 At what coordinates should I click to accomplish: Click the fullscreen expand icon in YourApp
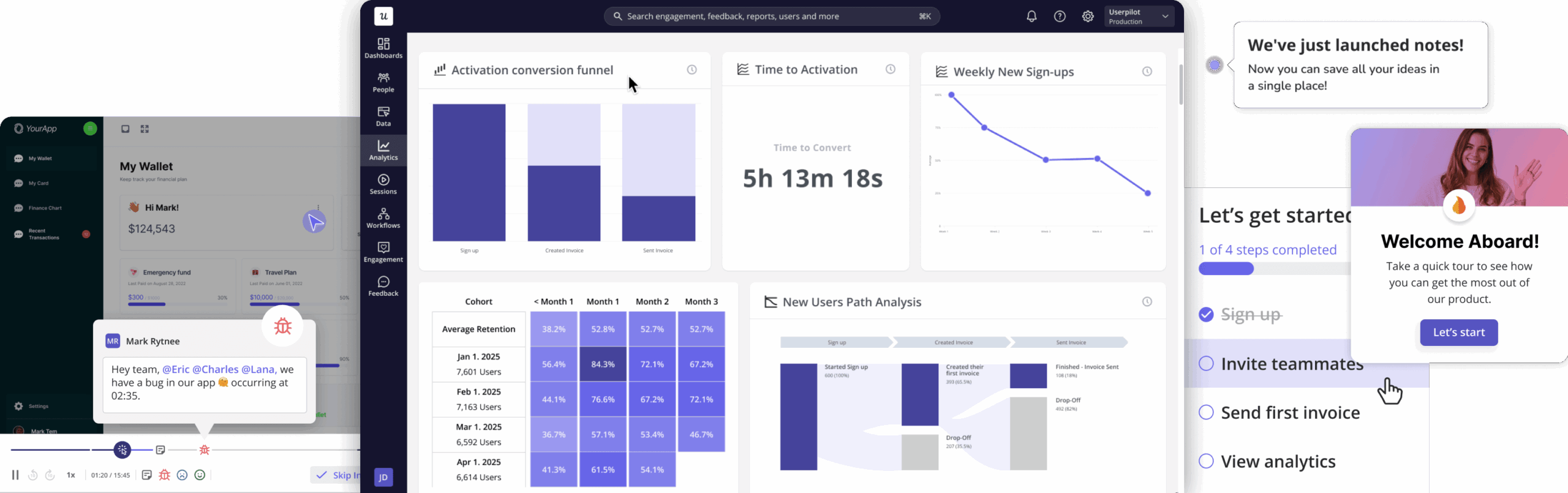(145, 129)
